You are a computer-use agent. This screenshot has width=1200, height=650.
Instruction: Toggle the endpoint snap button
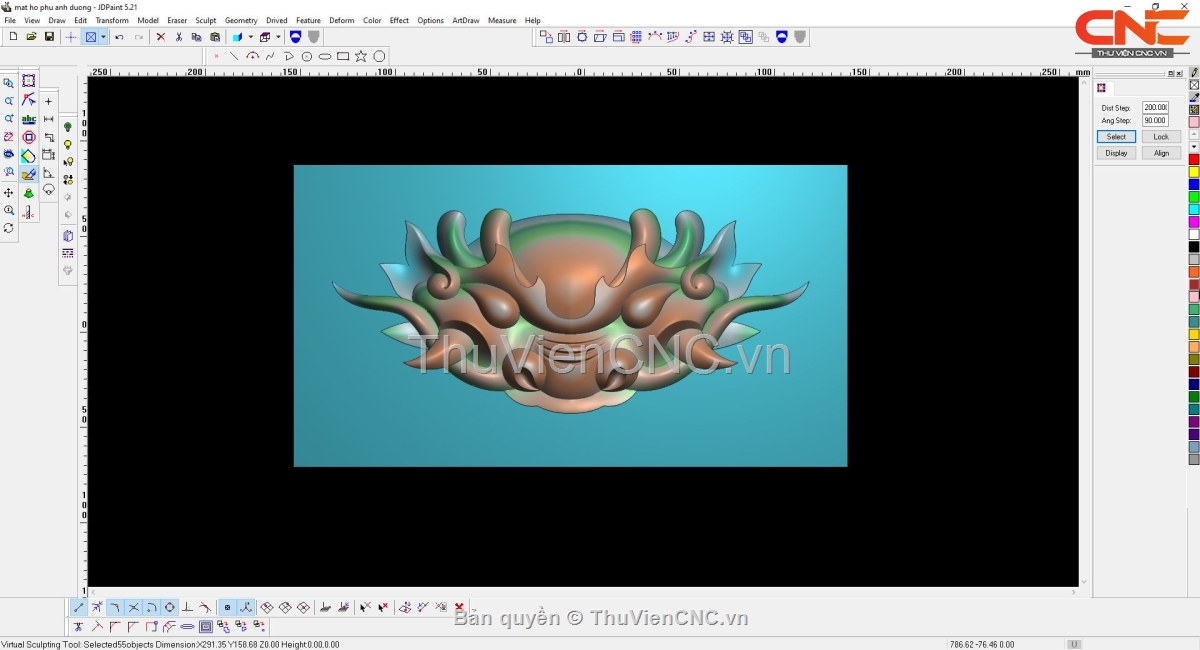point(79,607)
